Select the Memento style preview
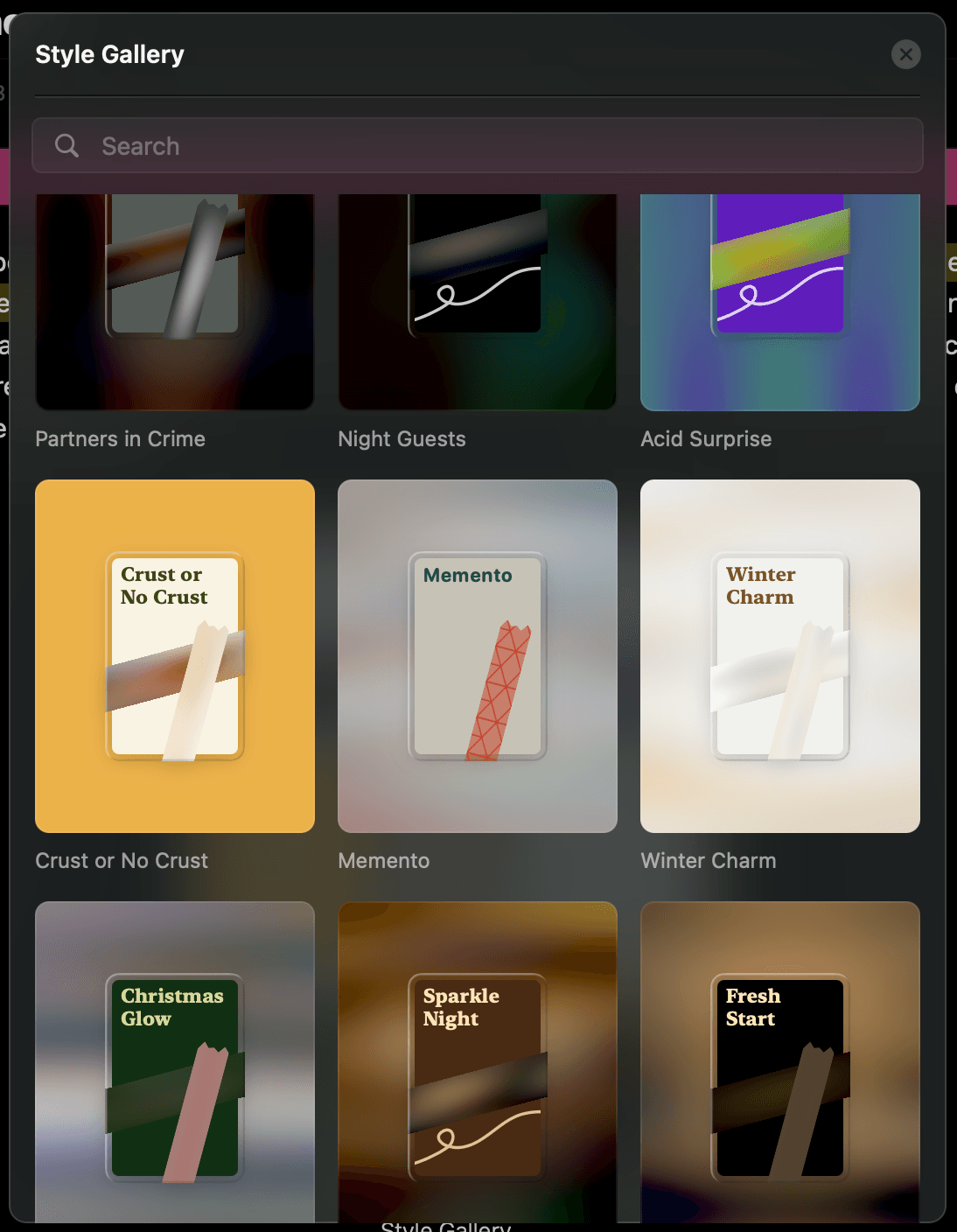The height and width of the screenshot is (1232, 957). pyautogui.click(x=477, y=654)
